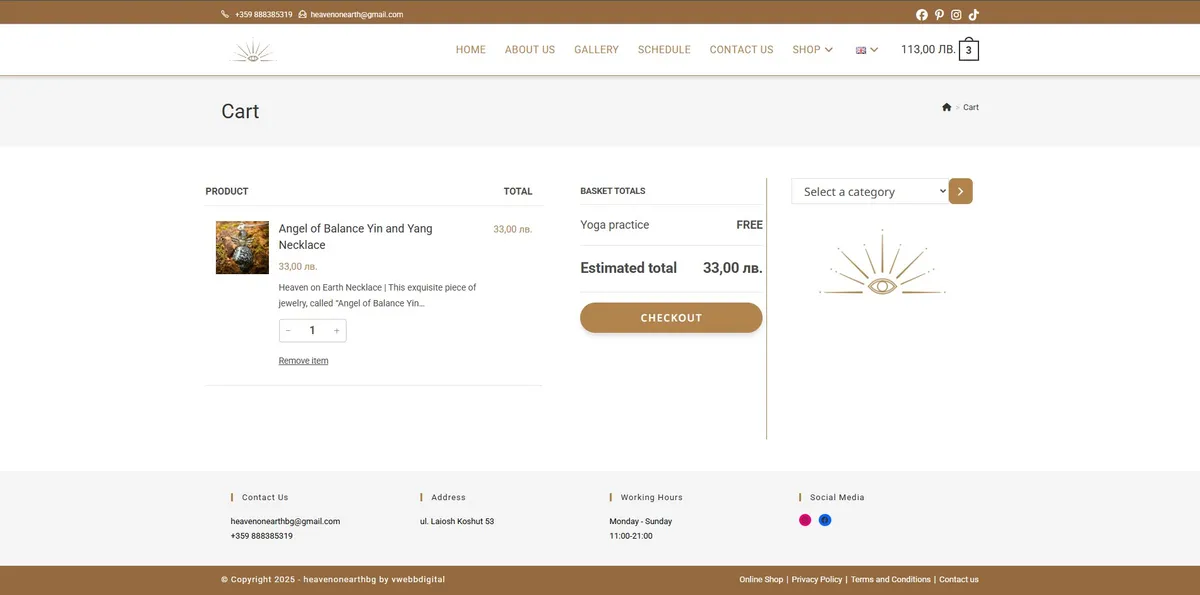The image size is (1200, 595).
Task: Open the Instagram icon in top bar
Action: [956, 15]
